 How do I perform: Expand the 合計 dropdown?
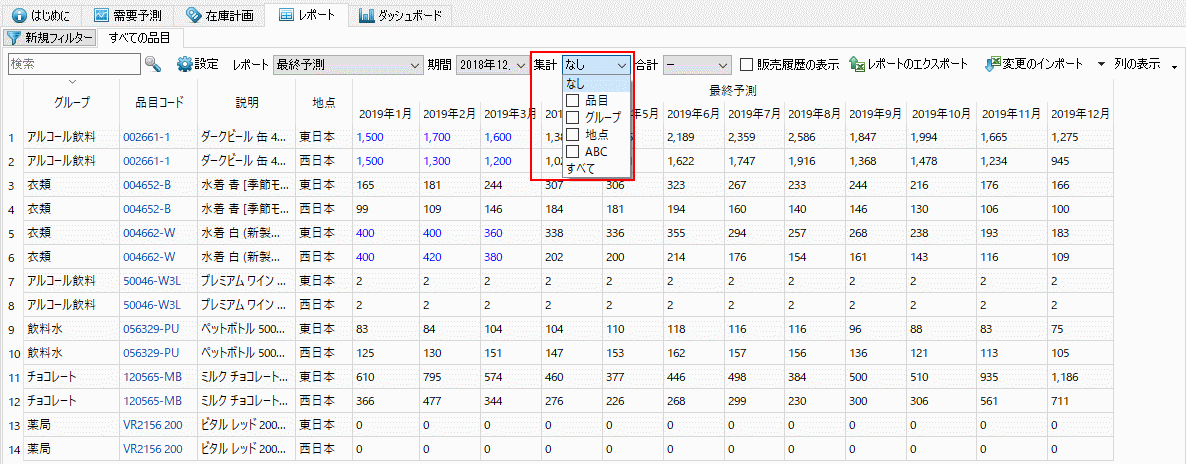(x=698, y=65)
